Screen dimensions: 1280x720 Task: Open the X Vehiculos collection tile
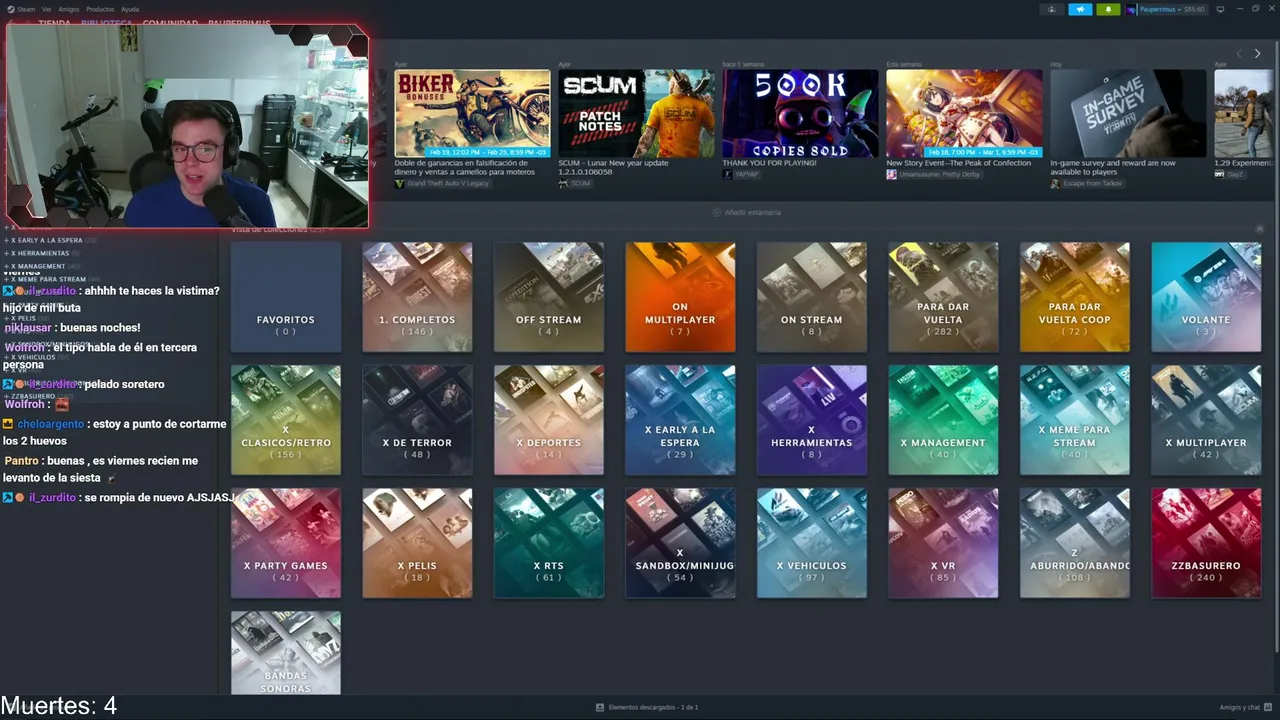tap(812, 543)
